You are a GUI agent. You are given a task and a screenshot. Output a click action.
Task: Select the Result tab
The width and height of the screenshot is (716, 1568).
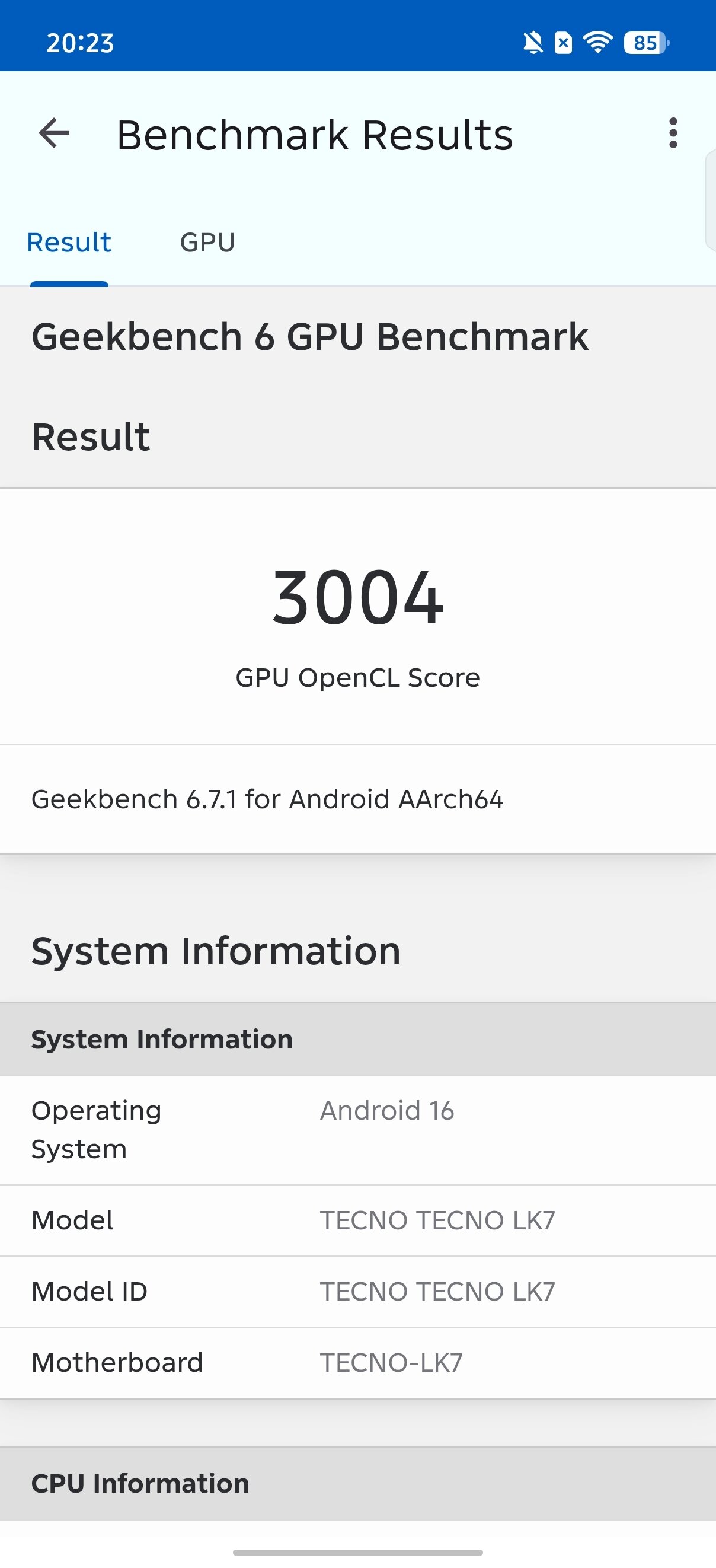[69, 243]
